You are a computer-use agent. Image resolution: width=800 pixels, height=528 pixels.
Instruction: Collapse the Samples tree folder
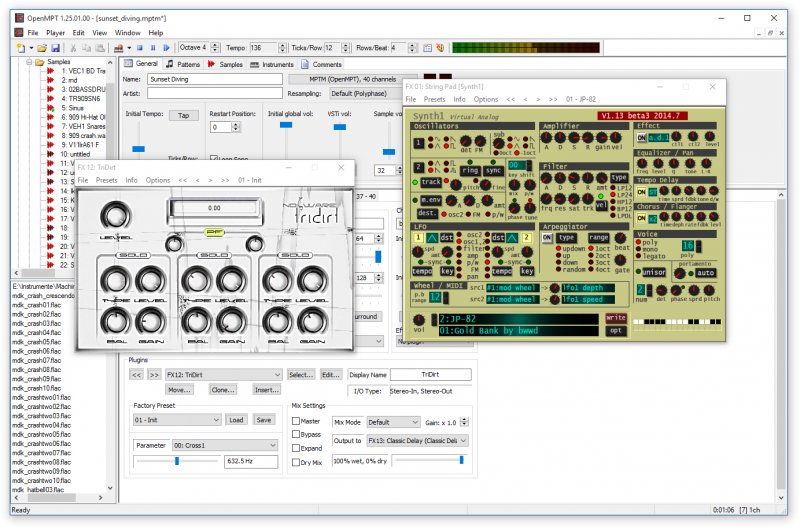[29, 62]
